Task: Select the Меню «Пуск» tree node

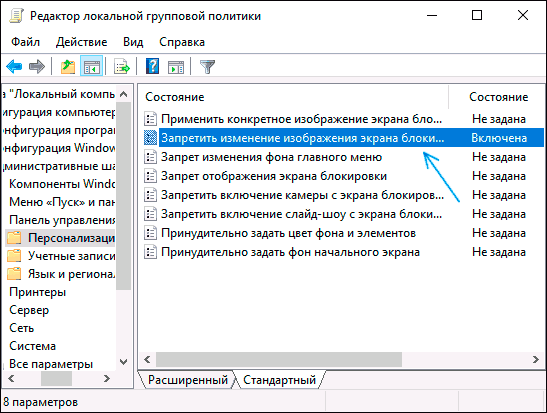Action: coord(62,202)
